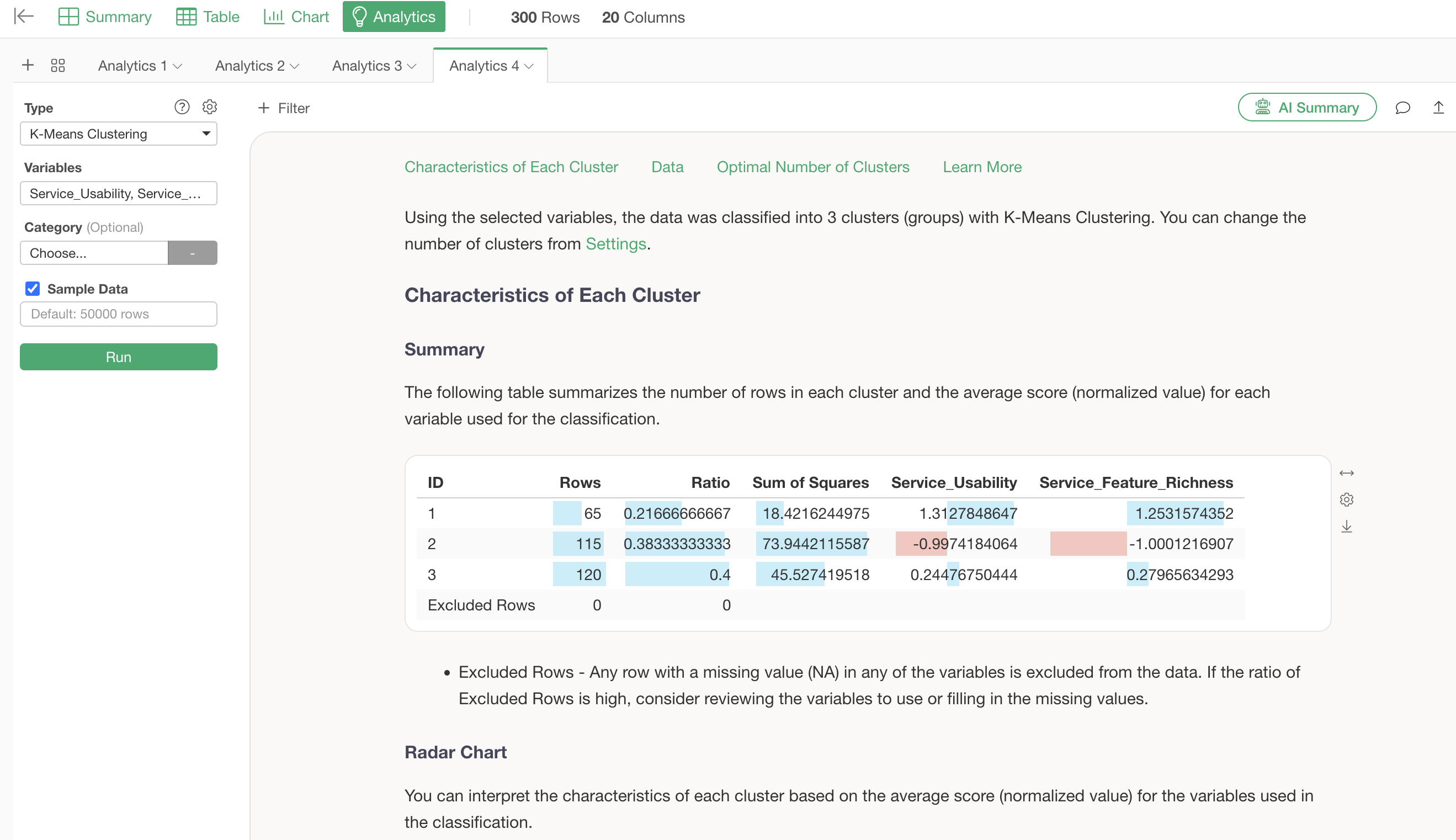Open the analytics grid overview icon
The height and width of the screenshot is (840, 1456).
click(x=58, y=65)
